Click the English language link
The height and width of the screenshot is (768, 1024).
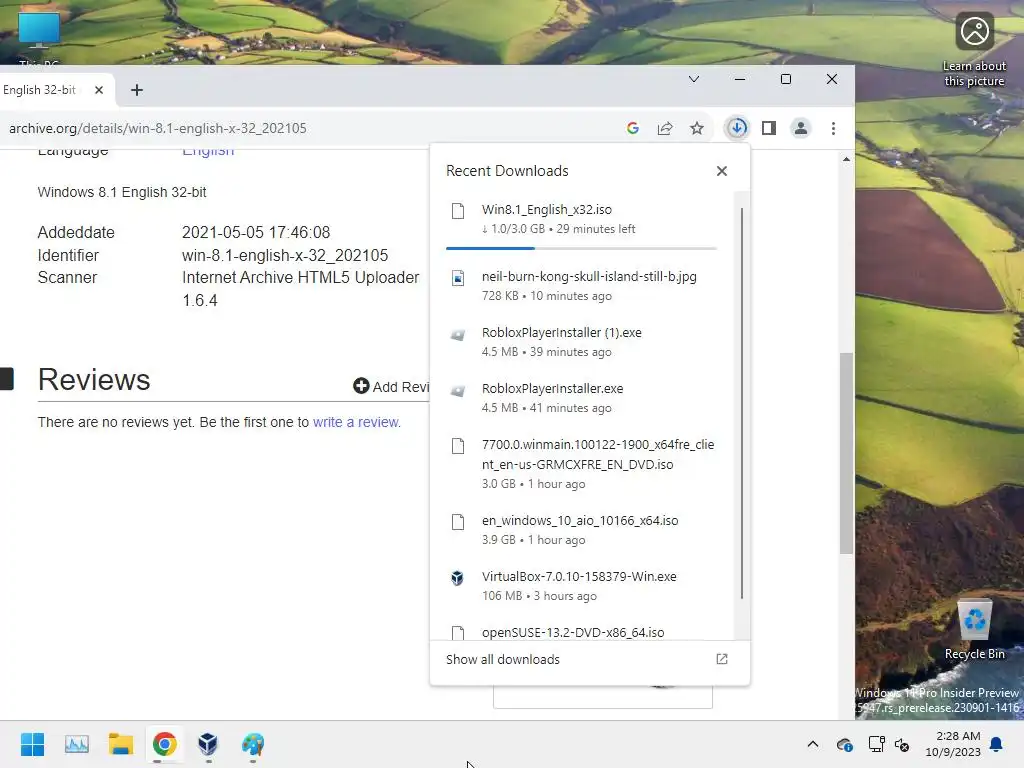pos(208,152)
